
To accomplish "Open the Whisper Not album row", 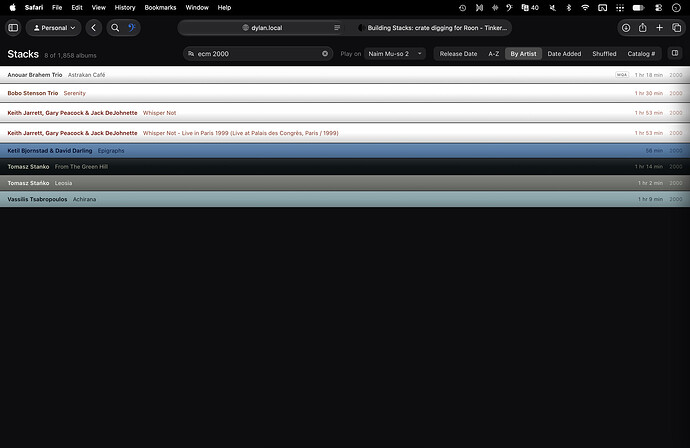I will click(x=345, y=113).
